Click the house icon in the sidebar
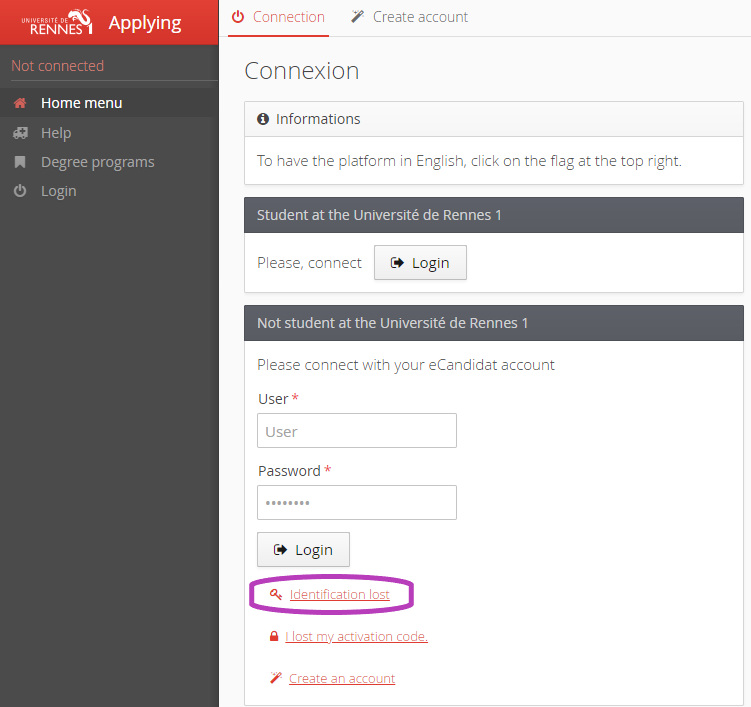The height and width of the screenshot is (707, 751). (x=20, y=103)
